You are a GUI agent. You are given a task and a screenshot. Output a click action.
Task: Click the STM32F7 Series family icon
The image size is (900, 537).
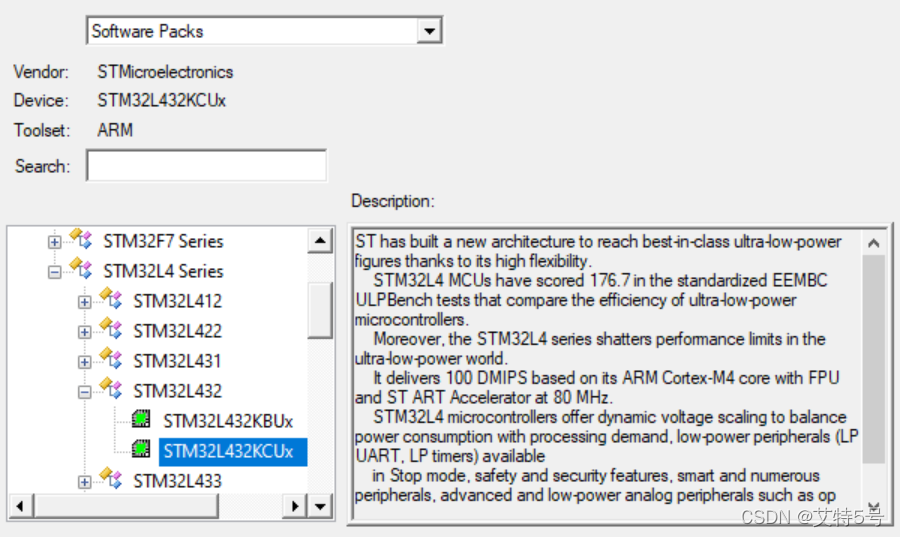click(81, 238)
